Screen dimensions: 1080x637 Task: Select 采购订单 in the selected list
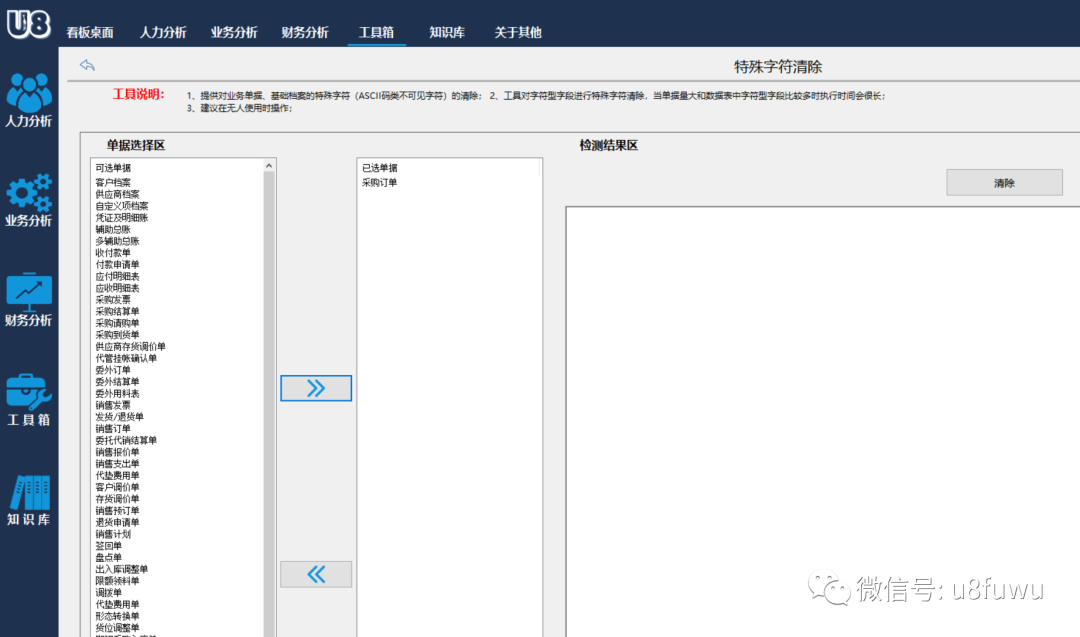380,183
